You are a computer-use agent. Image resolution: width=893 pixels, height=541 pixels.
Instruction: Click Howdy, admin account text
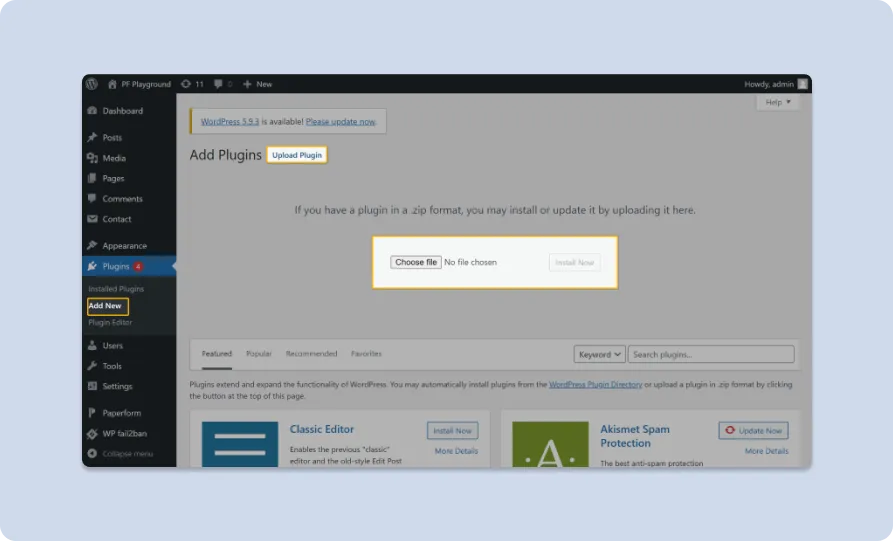(769, 84)
